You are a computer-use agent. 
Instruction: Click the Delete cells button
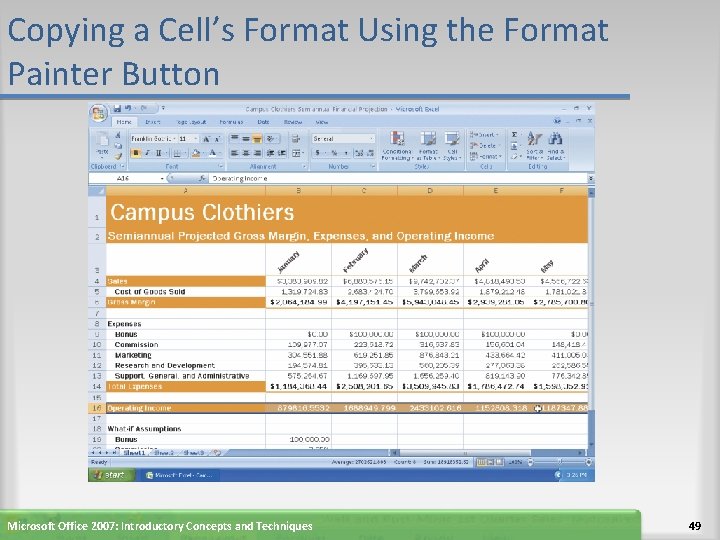484,146
